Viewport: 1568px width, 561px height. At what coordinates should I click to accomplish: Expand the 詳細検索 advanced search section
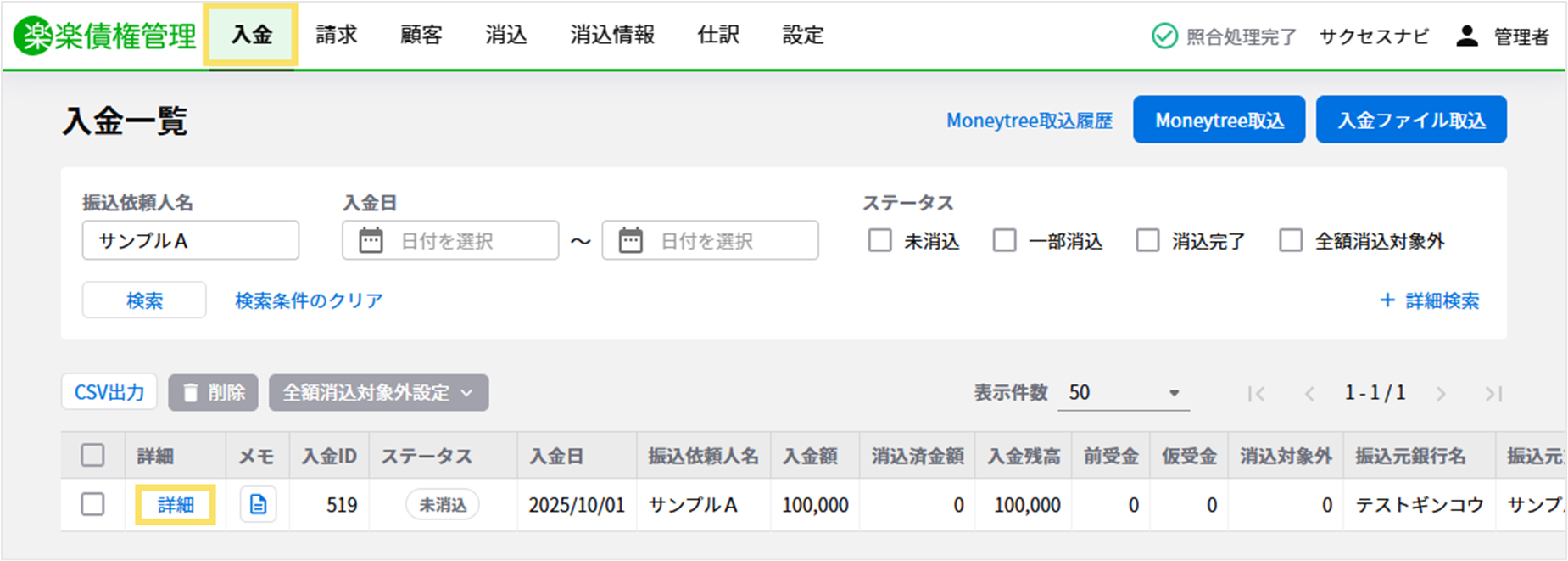click(1430, 300)
